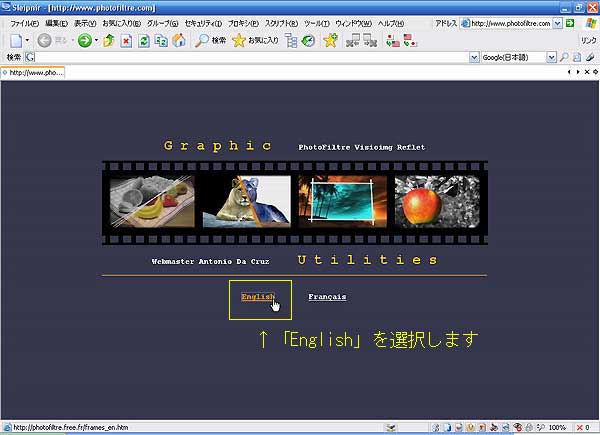Go back with the grey arrow button
This screenshot has width=600, height=435.
click(44, 40)
